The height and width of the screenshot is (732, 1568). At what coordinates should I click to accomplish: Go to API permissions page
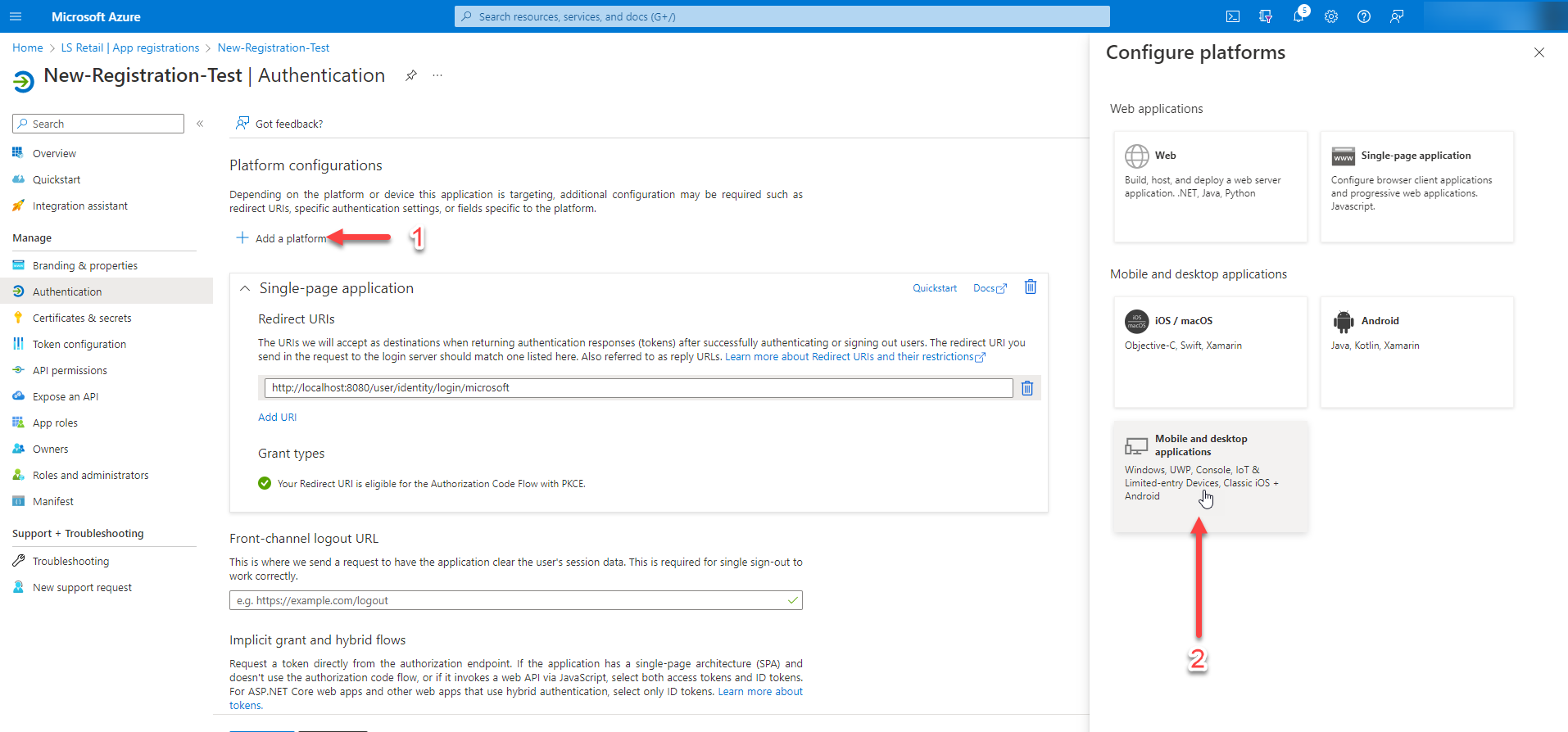(x=70, y=370)
